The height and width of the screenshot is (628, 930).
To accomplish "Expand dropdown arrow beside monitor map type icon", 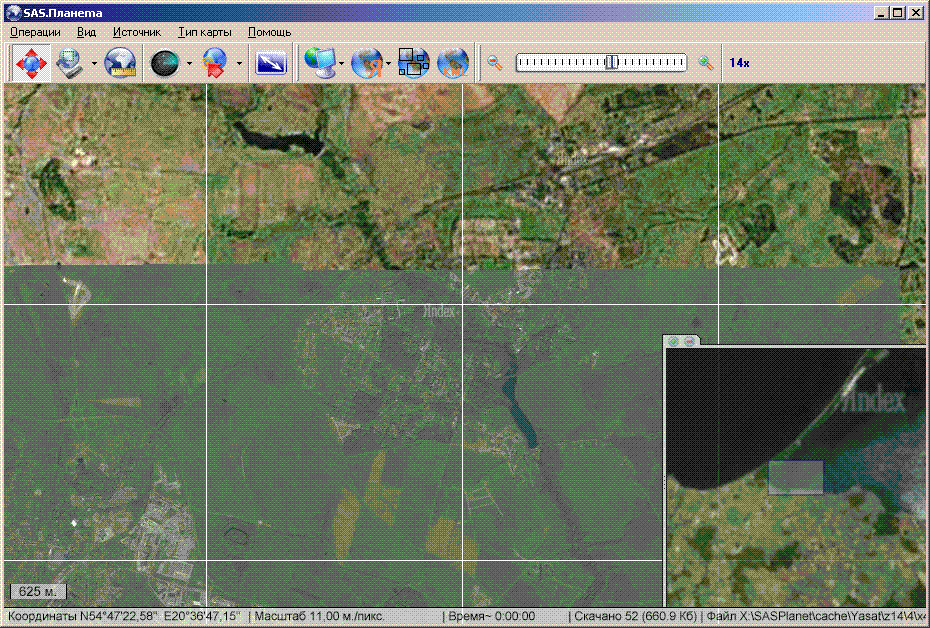I will tap(342, 63).
